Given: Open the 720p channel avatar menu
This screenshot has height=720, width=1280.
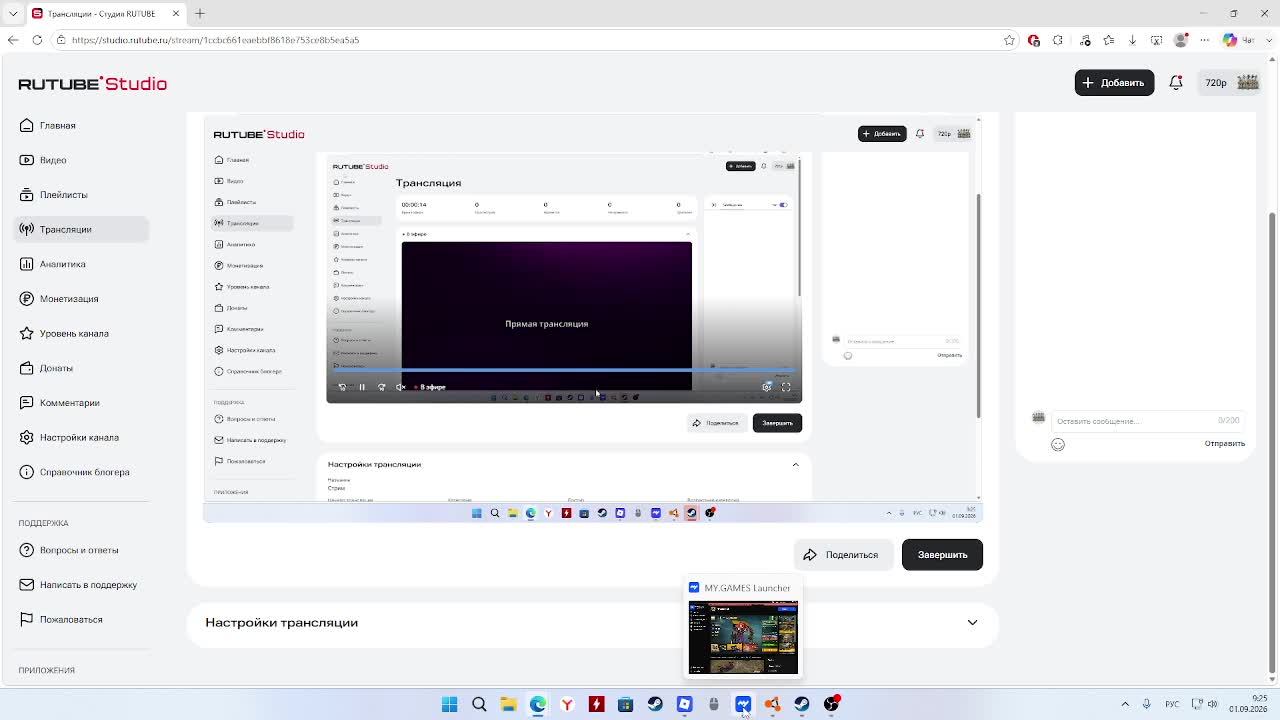Looking at the screenshot, I should click(1232, 83).
